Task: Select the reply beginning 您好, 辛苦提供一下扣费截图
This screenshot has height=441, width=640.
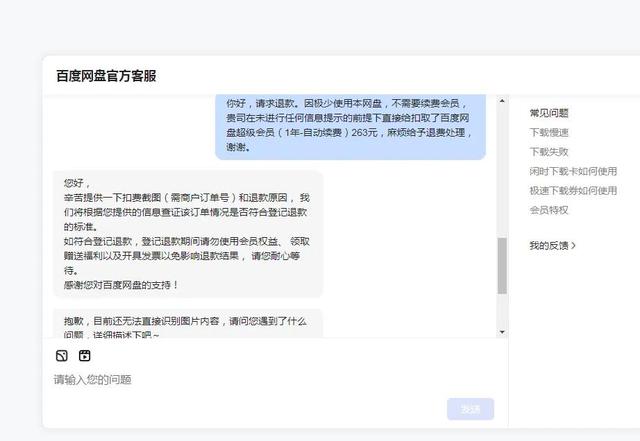Action: [188, 234]
